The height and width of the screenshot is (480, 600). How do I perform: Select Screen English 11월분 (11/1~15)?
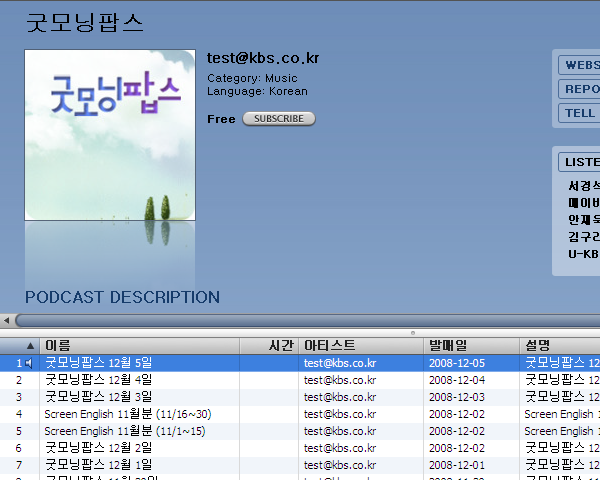pos(125,431)
